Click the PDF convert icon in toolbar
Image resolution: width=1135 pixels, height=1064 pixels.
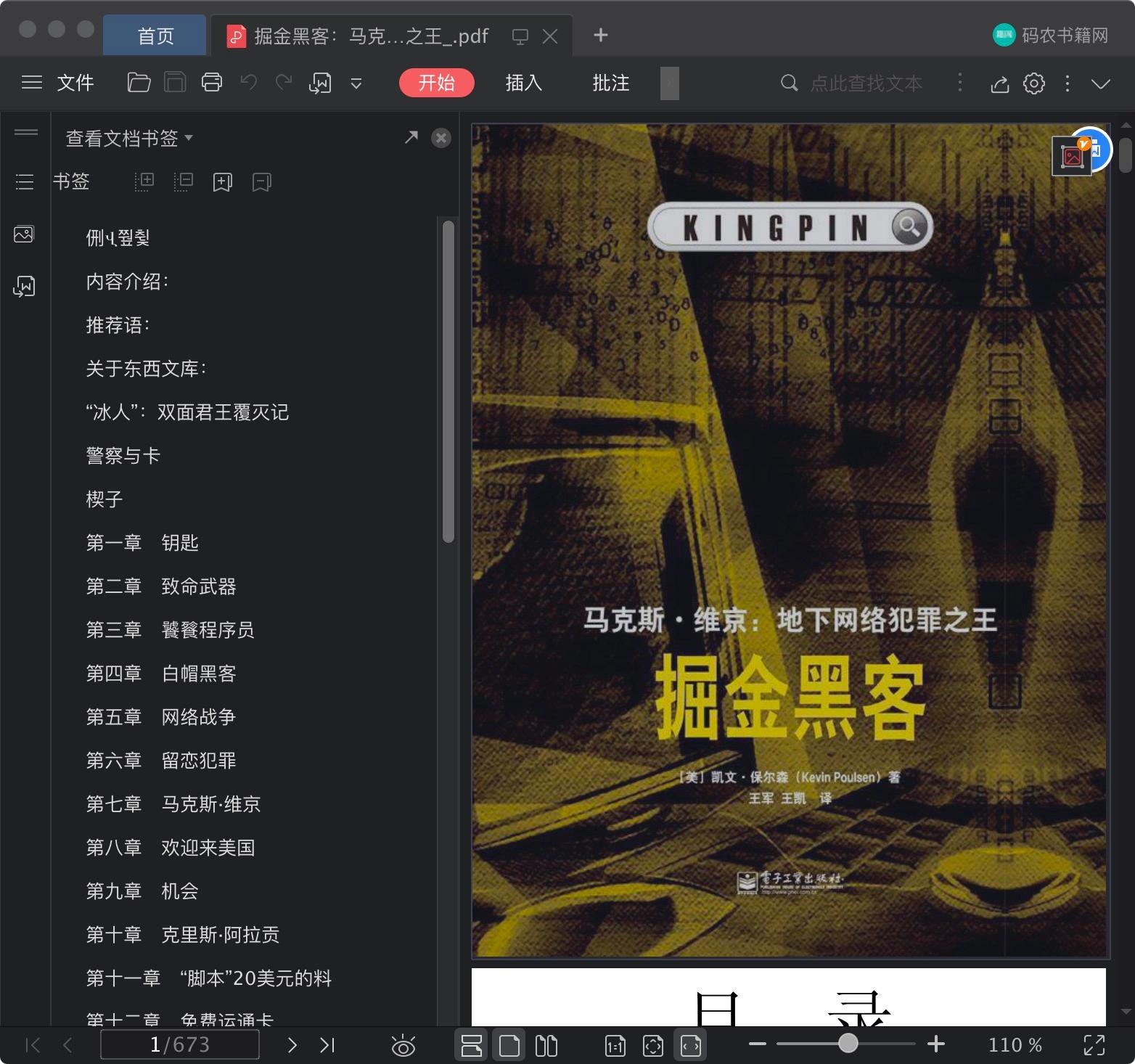[320, 83]
